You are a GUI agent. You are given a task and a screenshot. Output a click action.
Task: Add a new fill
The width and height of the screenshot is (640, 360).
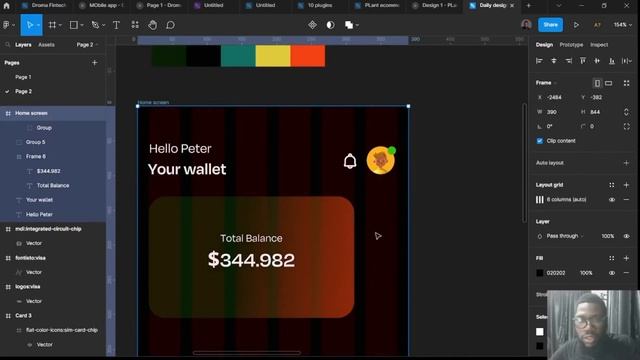pyautogui.click(x=627, y=258)
